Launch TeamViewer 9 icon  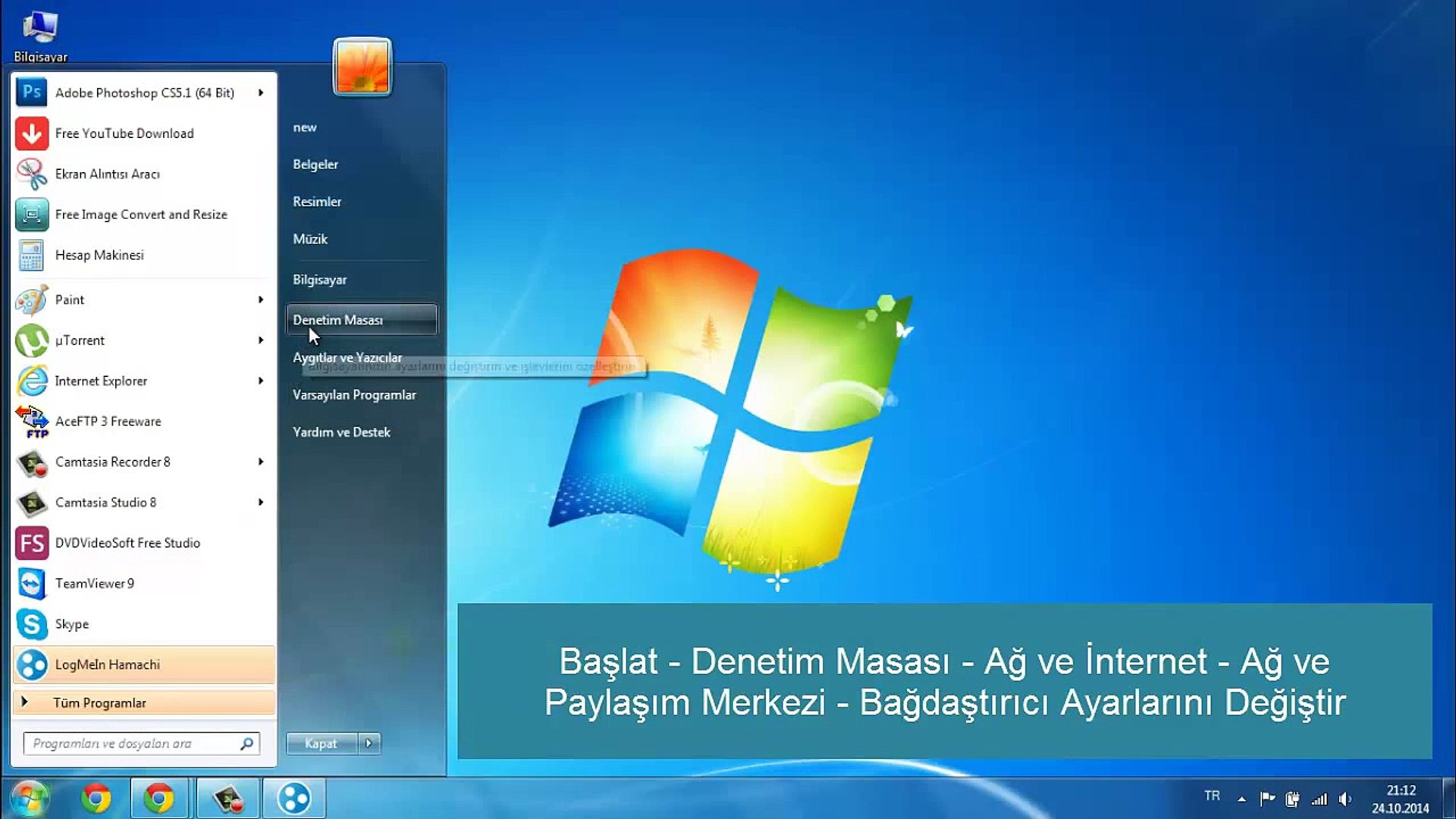(31, 584)
